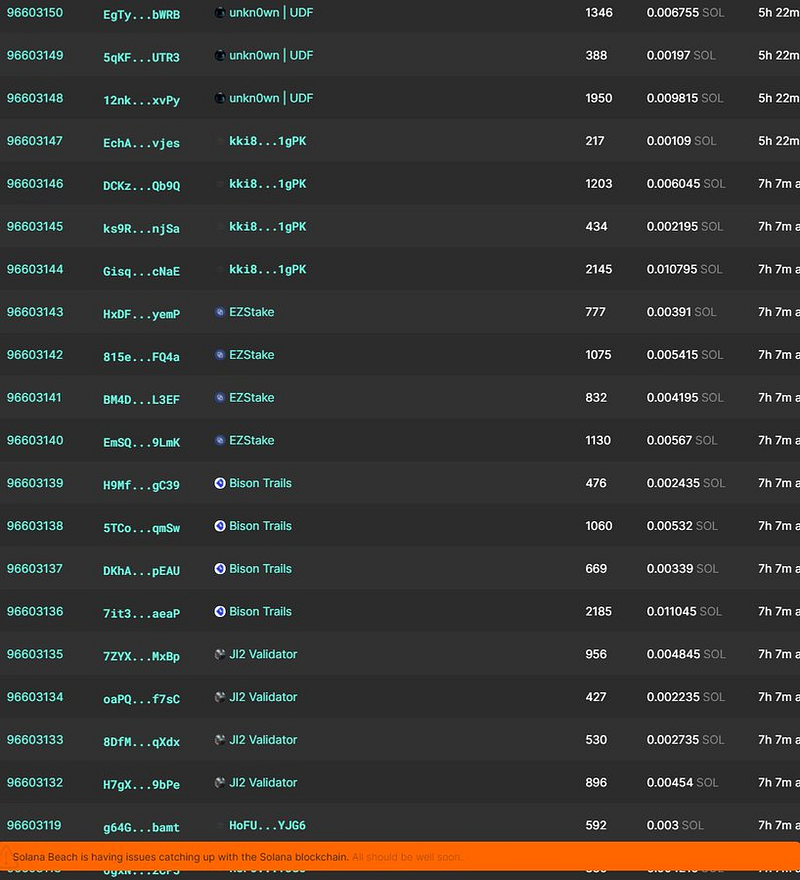Click blockhash 7it3...aeaP
This screenshot has width=800, height=880.
pyautogui.click(x=141, y=613)
